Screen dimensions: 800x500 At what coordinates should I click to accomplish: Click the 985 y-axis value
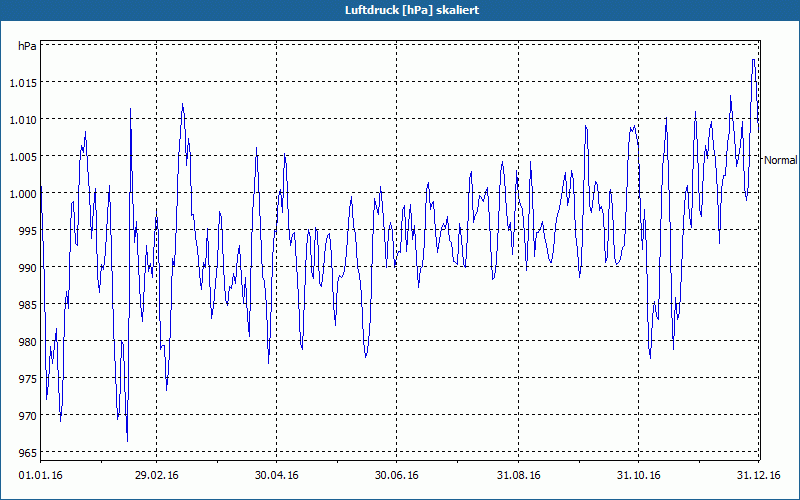click(28, 305)
